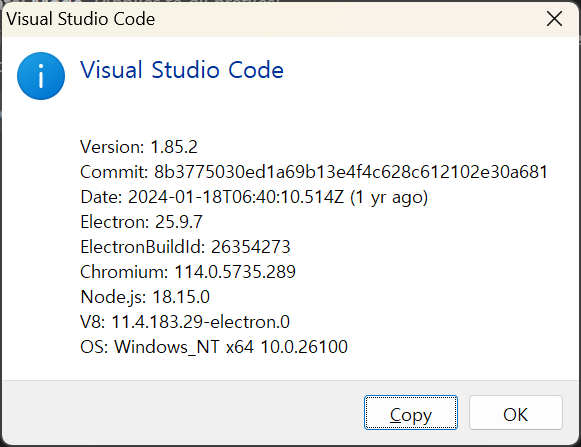Click the blue information icon
The height and width of the screenshot is (447, 581).
pyautogui.click(x=41, y=76)
